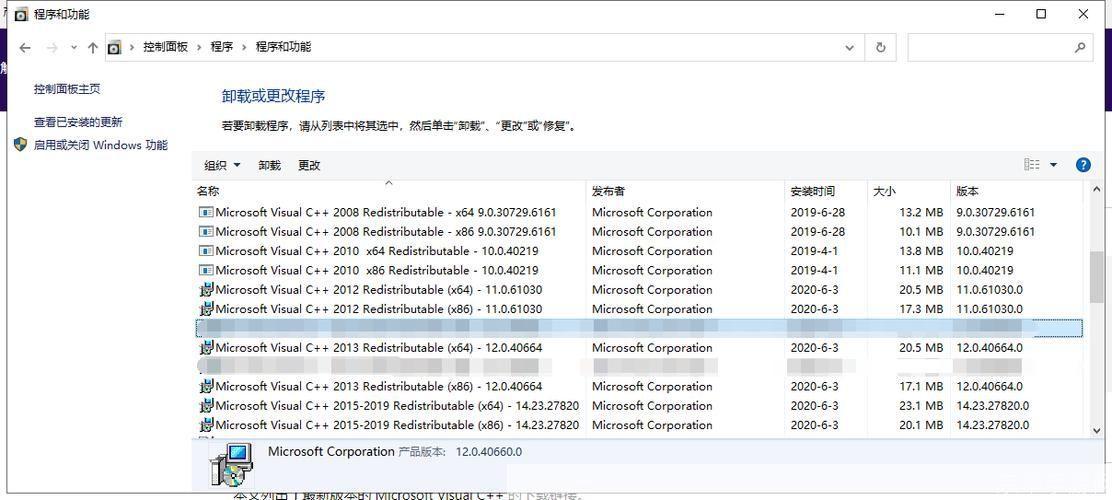Select 控制面板 in the breadcrumb

pos(165,47)
